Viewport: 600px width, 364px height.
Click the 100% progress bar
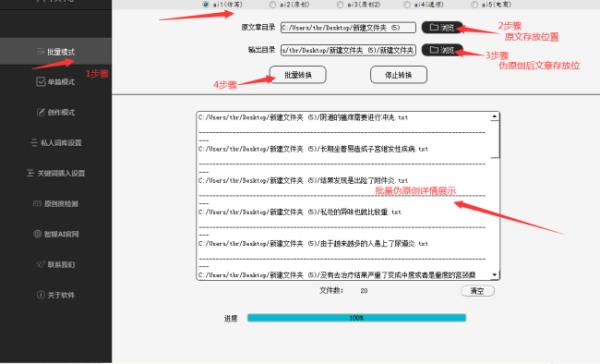[x=357, y=318]
